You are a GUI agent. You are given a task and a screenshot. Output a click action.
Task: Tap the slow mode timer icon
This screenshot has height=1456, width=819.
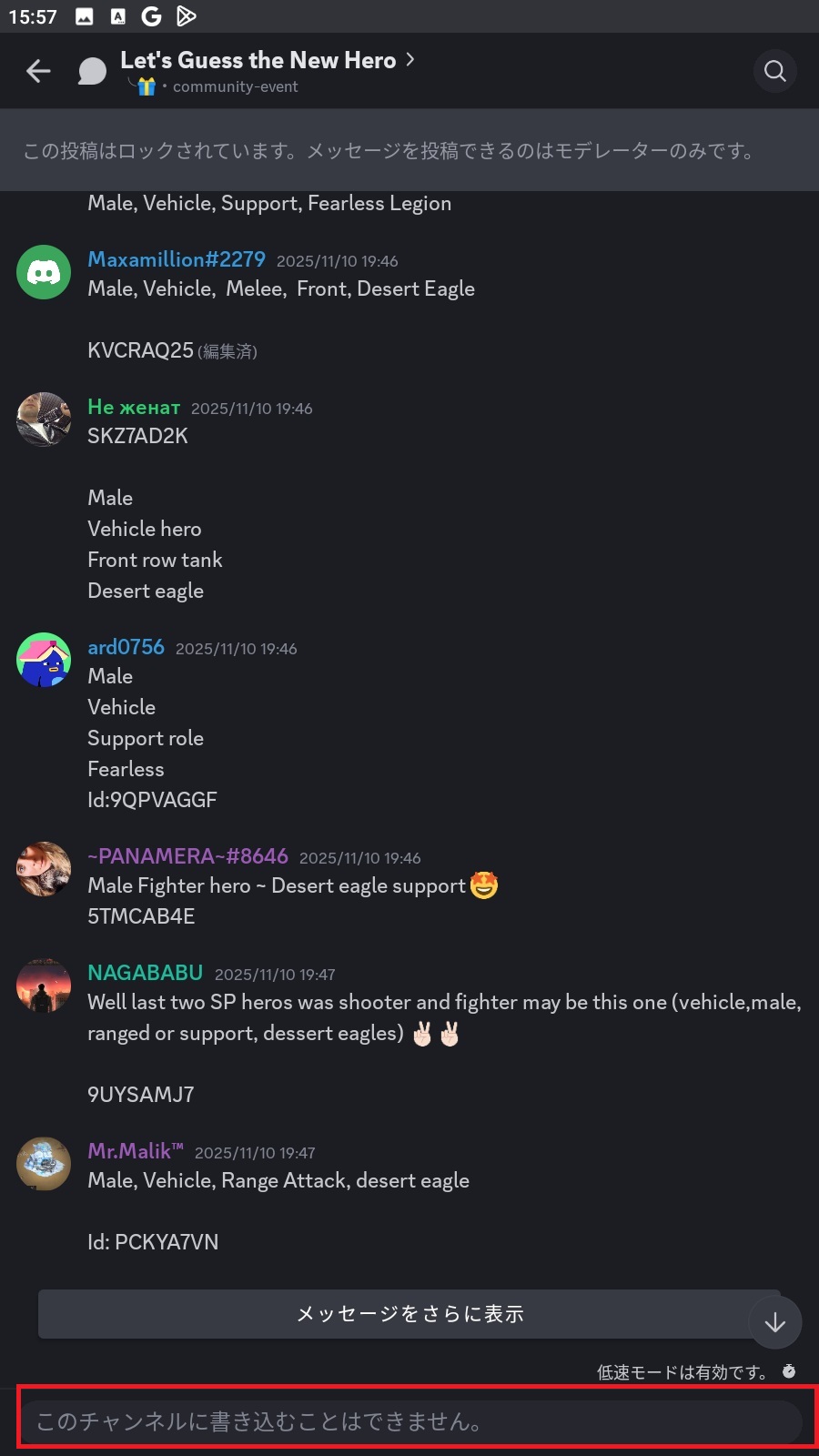click(789, 1371)
